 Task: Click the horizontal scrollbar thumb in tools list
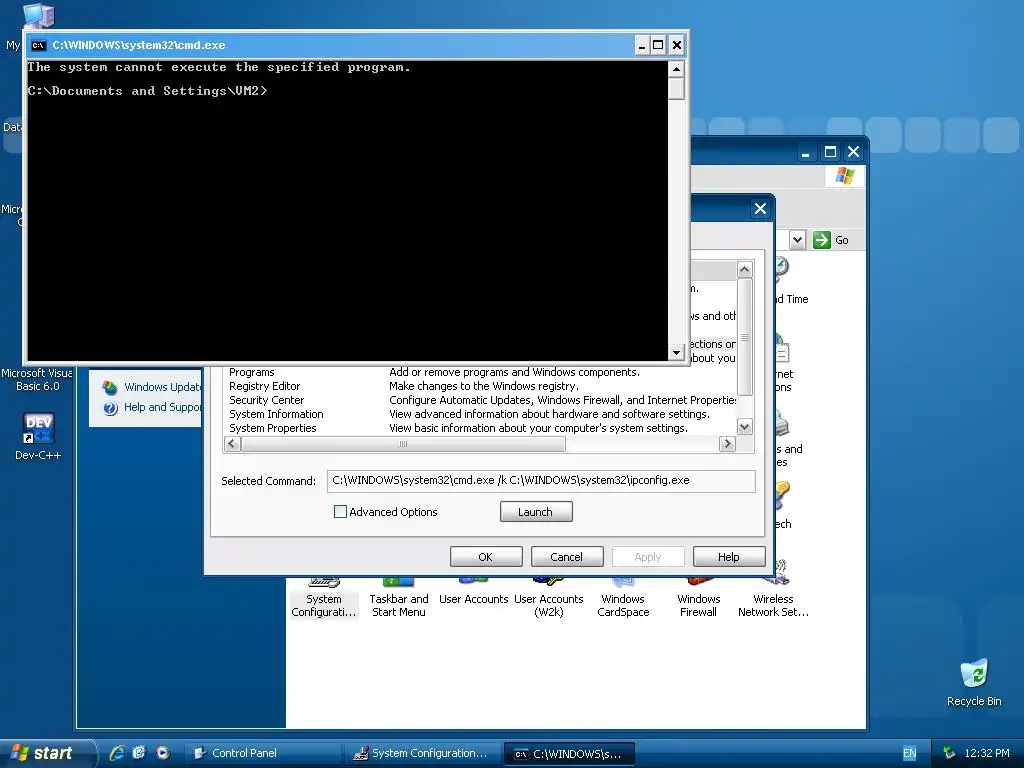point(403,444)
